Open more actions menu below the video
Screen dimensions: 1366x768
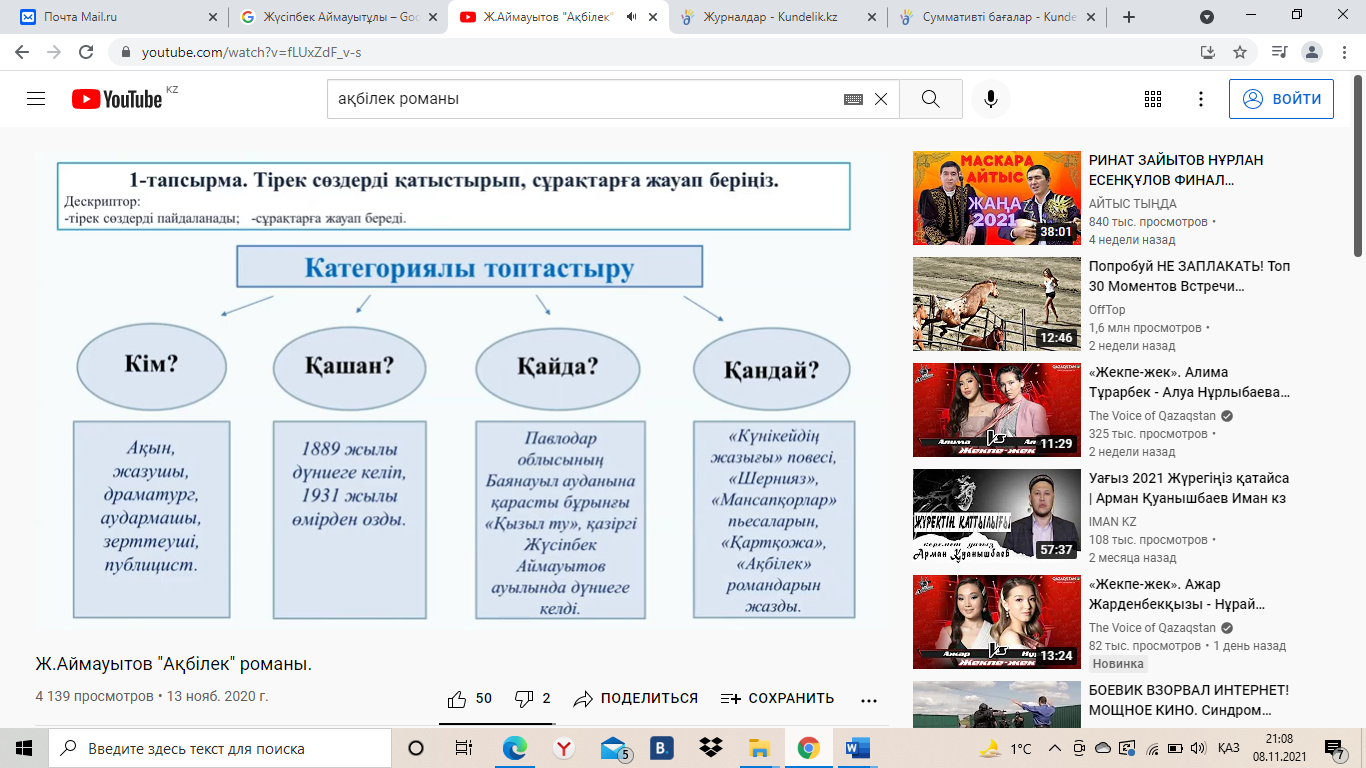868,699
